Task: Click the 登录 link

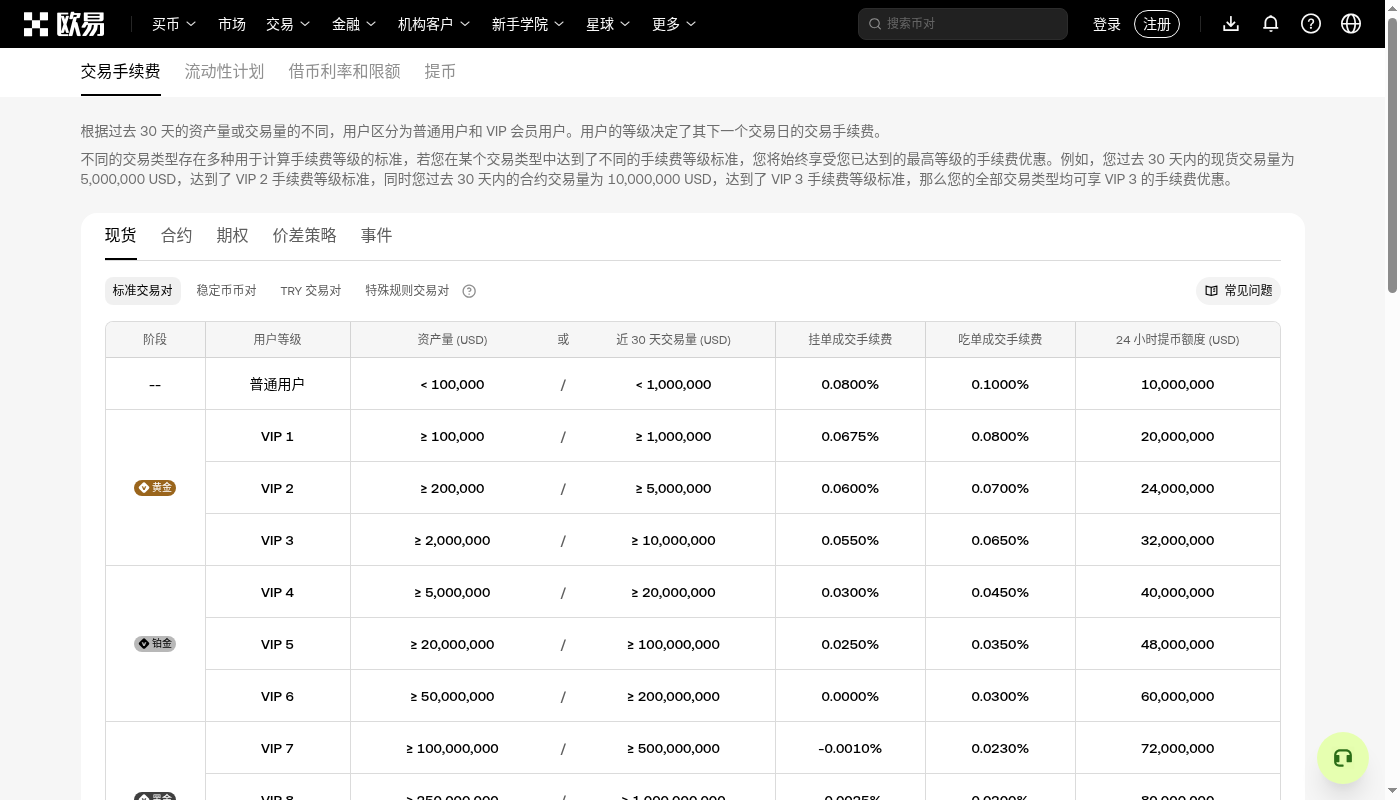Action: pos(1107,24)
